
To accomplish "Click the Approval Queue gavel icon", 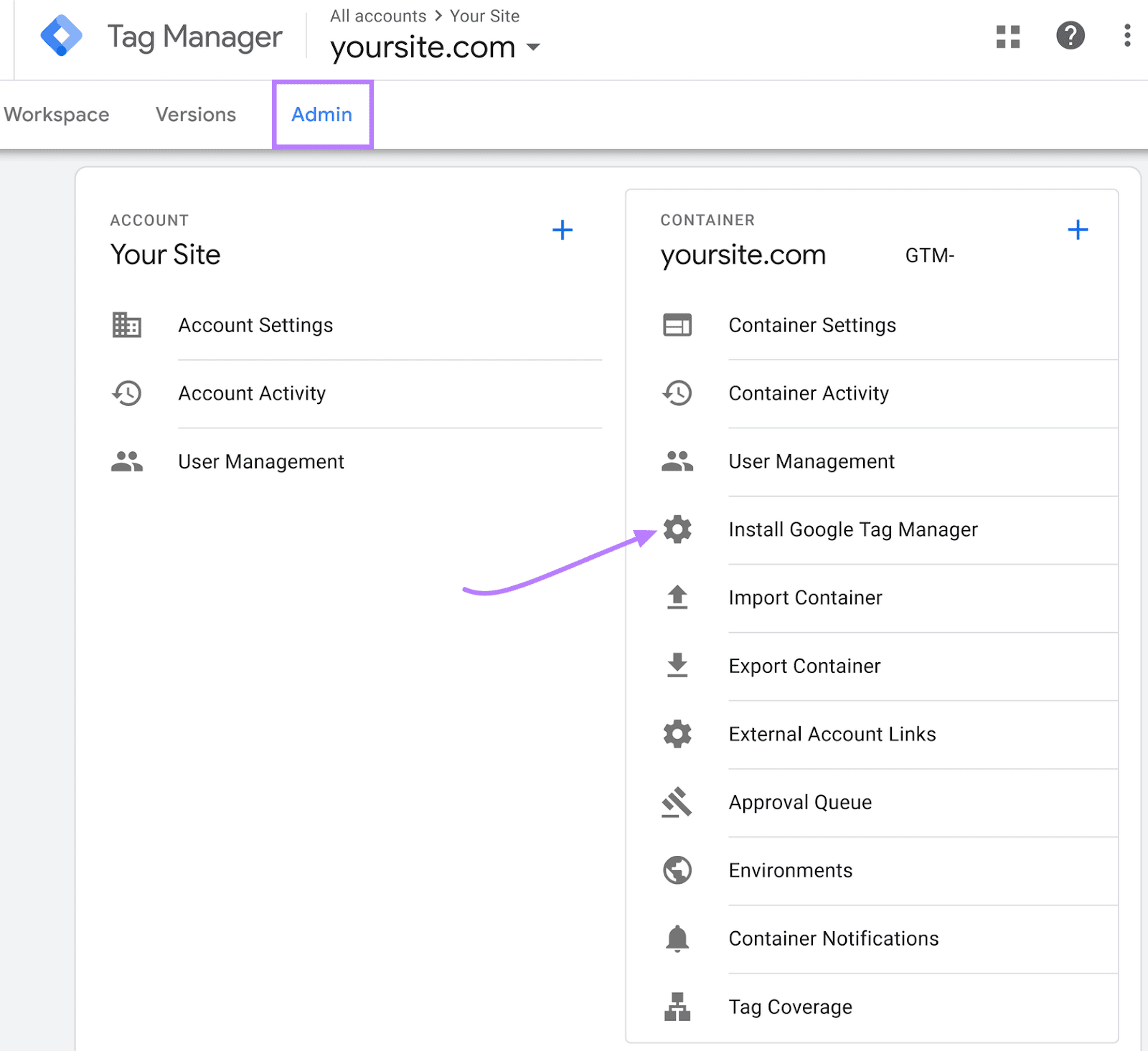I will click(677, 802).
